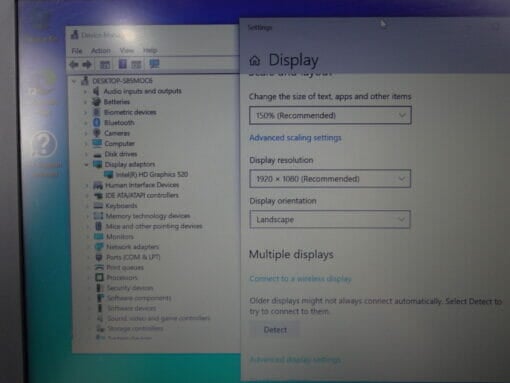The image size is (510, 383).
Task: Open Advanced display settings link
Action: click(295, 359)
